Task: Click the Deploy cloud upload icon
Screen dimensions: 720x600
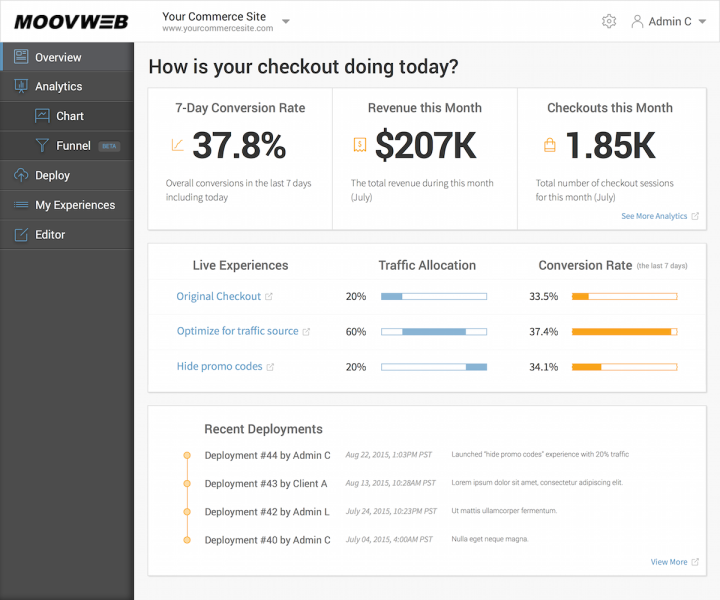Action: 21,175
